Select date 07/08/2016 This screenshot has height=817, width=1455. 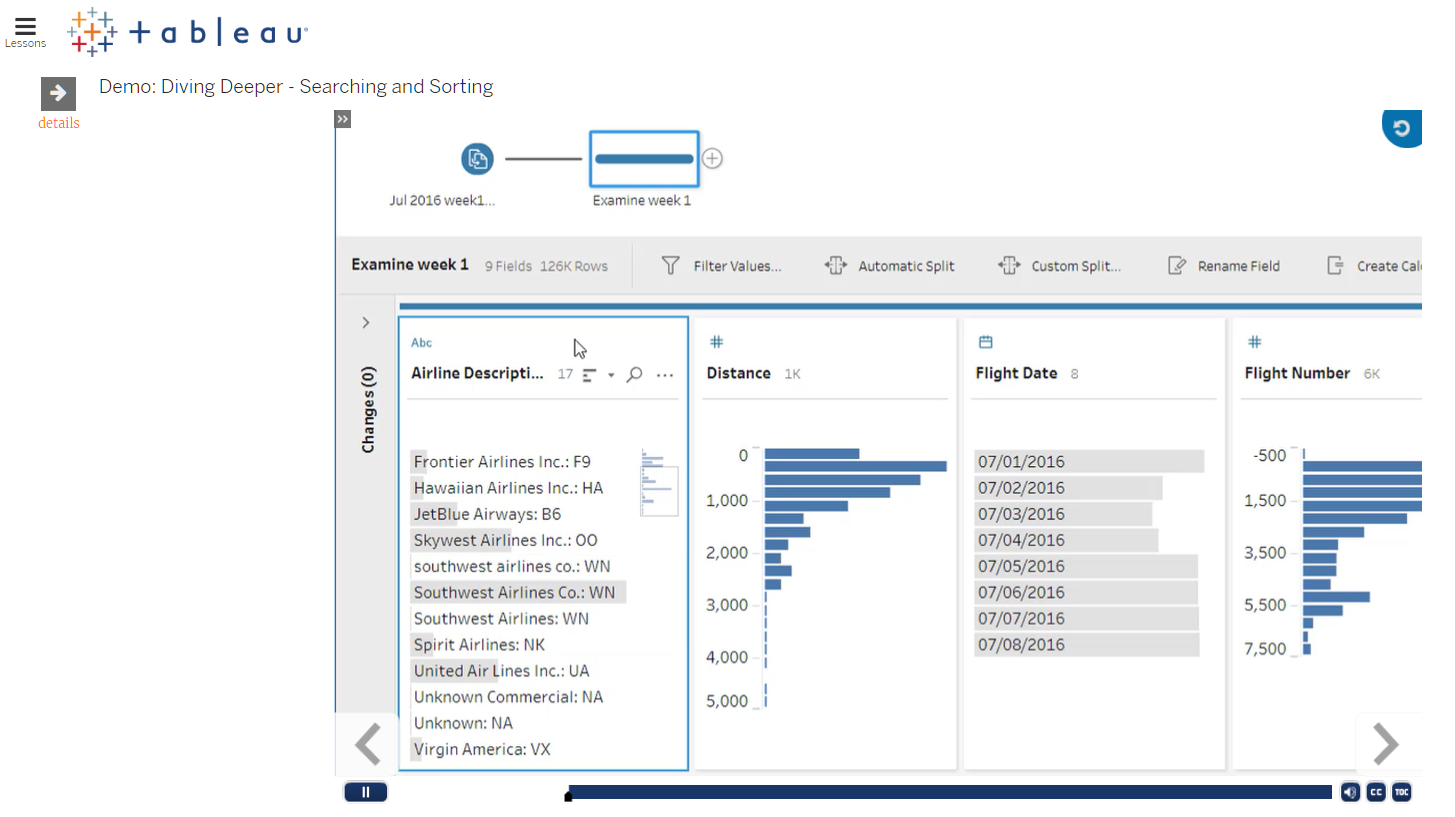coord(1086,644)
